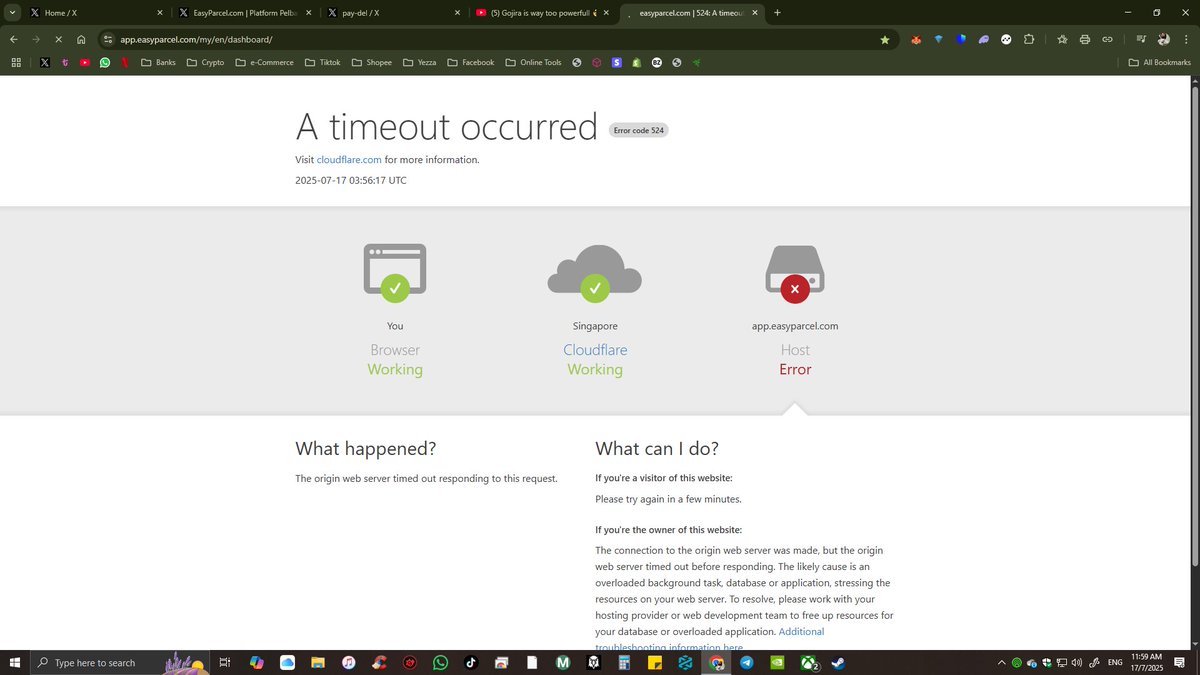Click the Cloudflare link under Singapore
Screen dimensions: 1200x675
pos(595,350)
